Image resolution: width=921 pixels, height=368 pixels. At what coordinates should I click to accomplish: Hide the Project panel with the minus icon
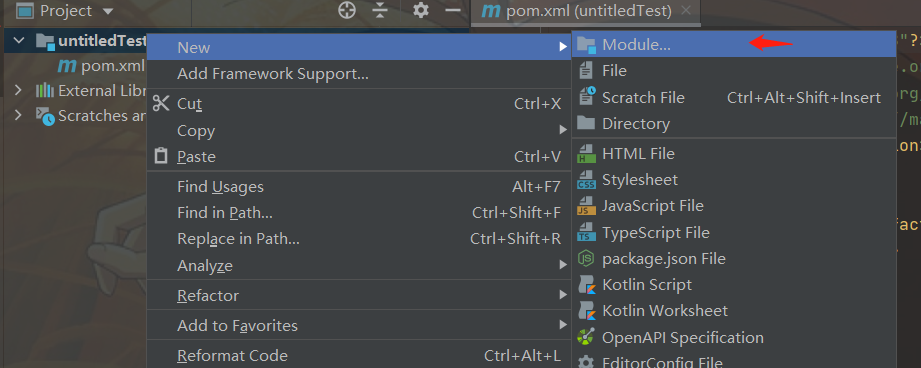click(x=452, y=11)
